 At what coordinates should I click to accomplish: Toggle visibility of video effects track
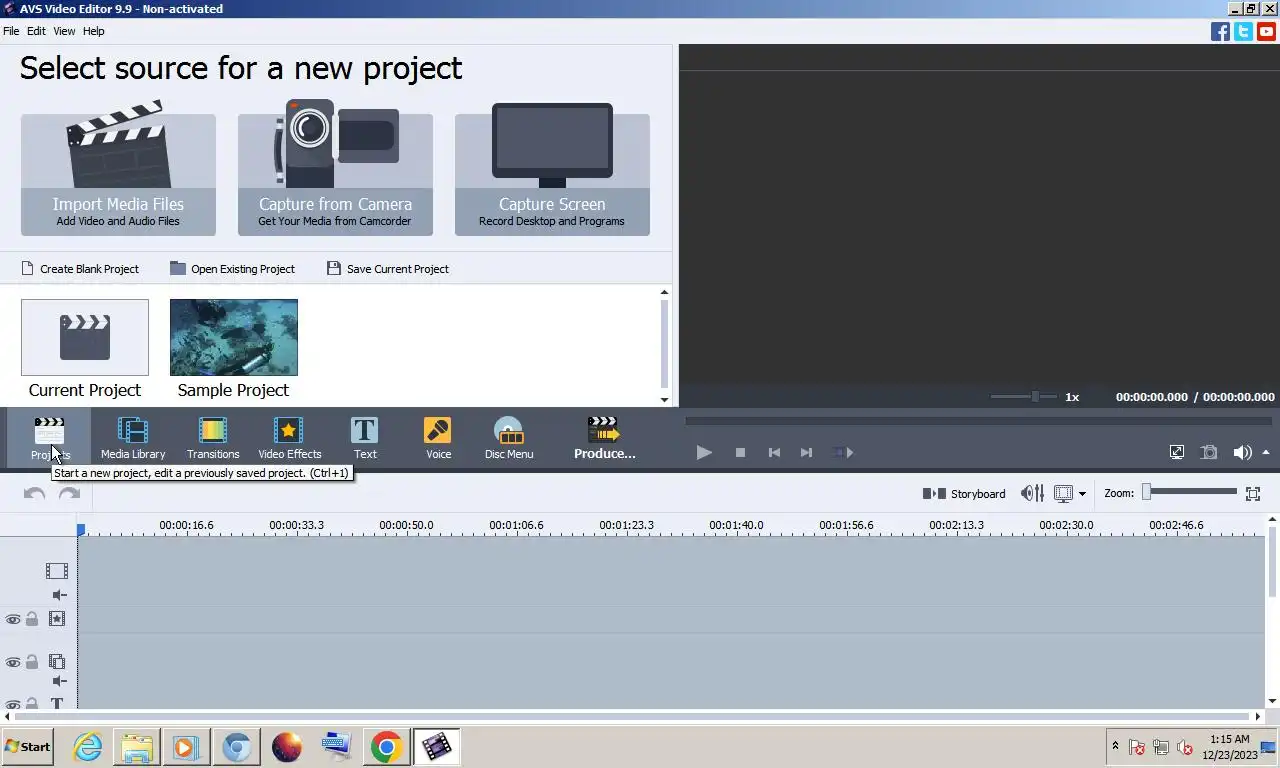pyautogui.click(x=13, y=619)
